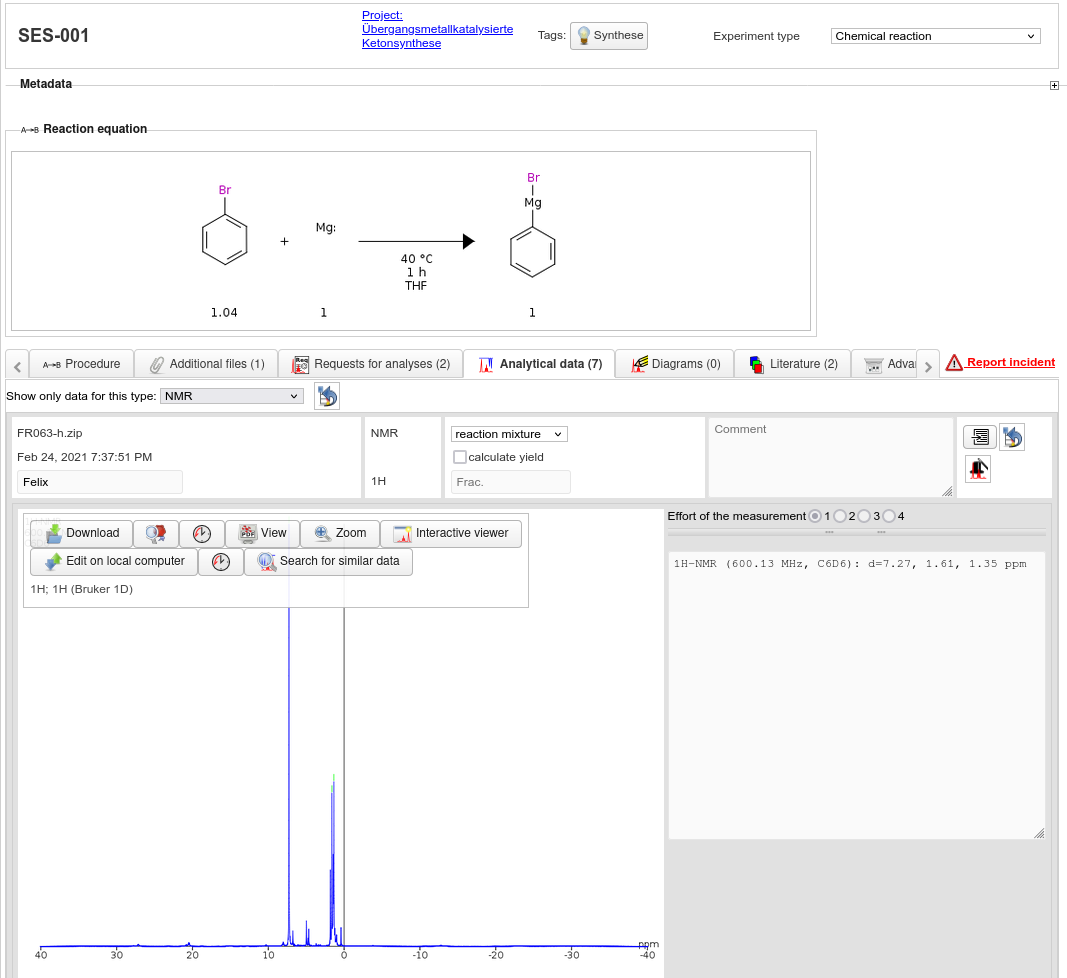
Task: Click into the Comment text field
Action: 830,457
